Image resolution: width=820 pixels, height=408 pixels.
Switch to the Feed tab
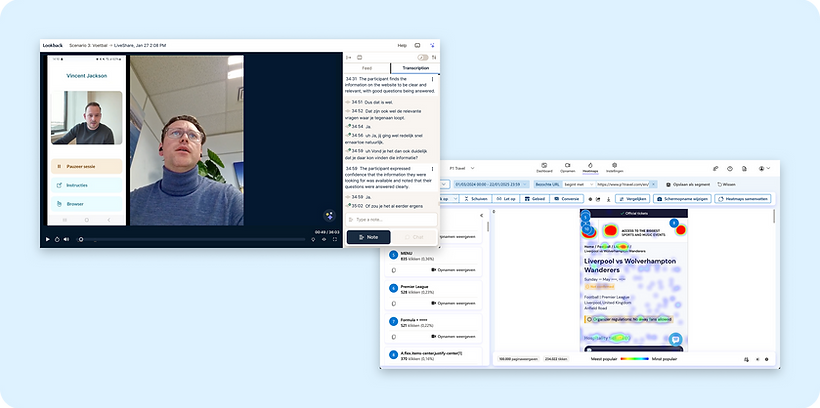367,68
